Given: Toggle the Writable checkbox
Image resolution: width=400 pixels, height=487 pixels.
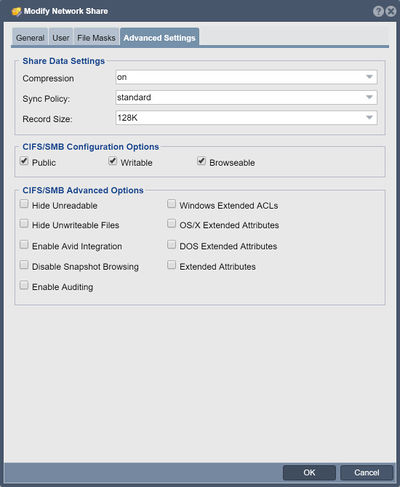Looking at the screenshot, I should pos(113,161).
